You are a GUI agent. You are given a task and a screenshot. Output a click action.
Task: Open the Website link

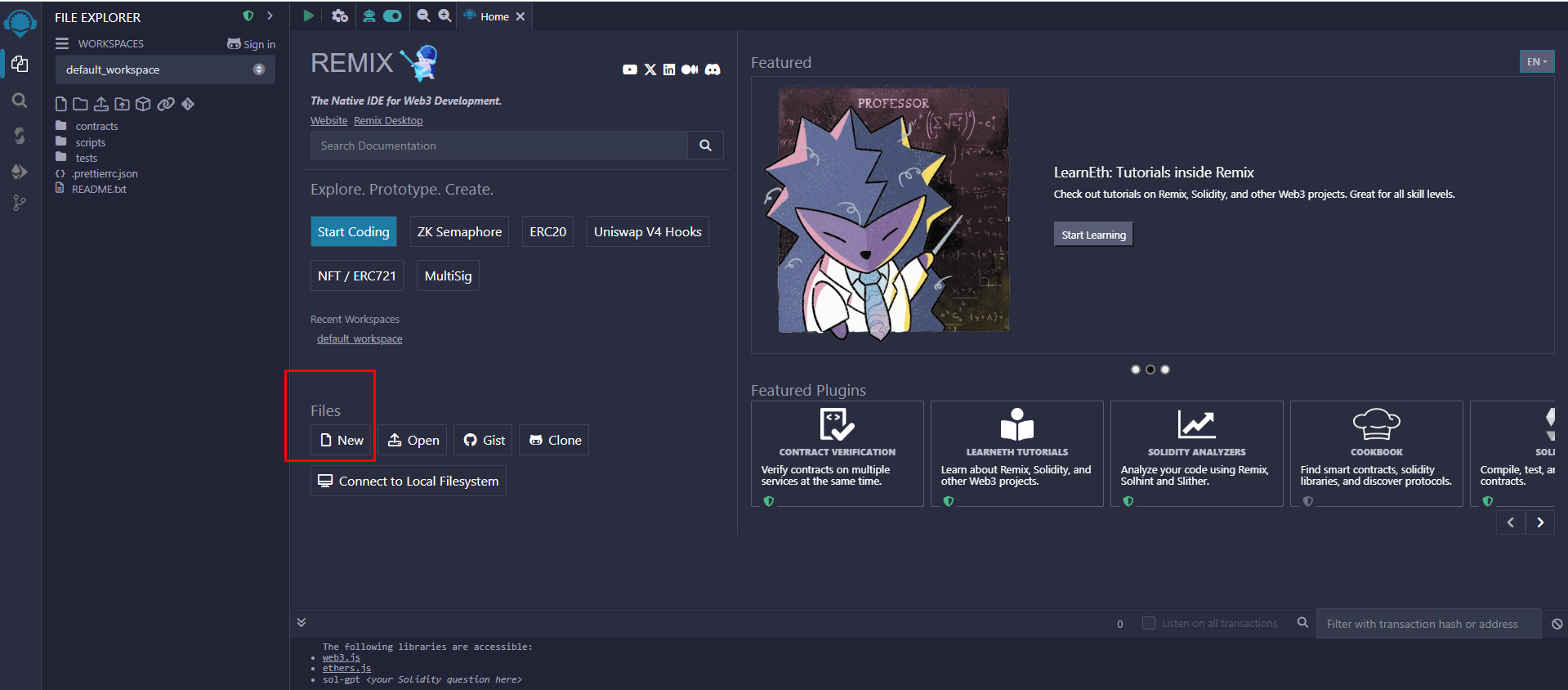[x=329, y=120]
